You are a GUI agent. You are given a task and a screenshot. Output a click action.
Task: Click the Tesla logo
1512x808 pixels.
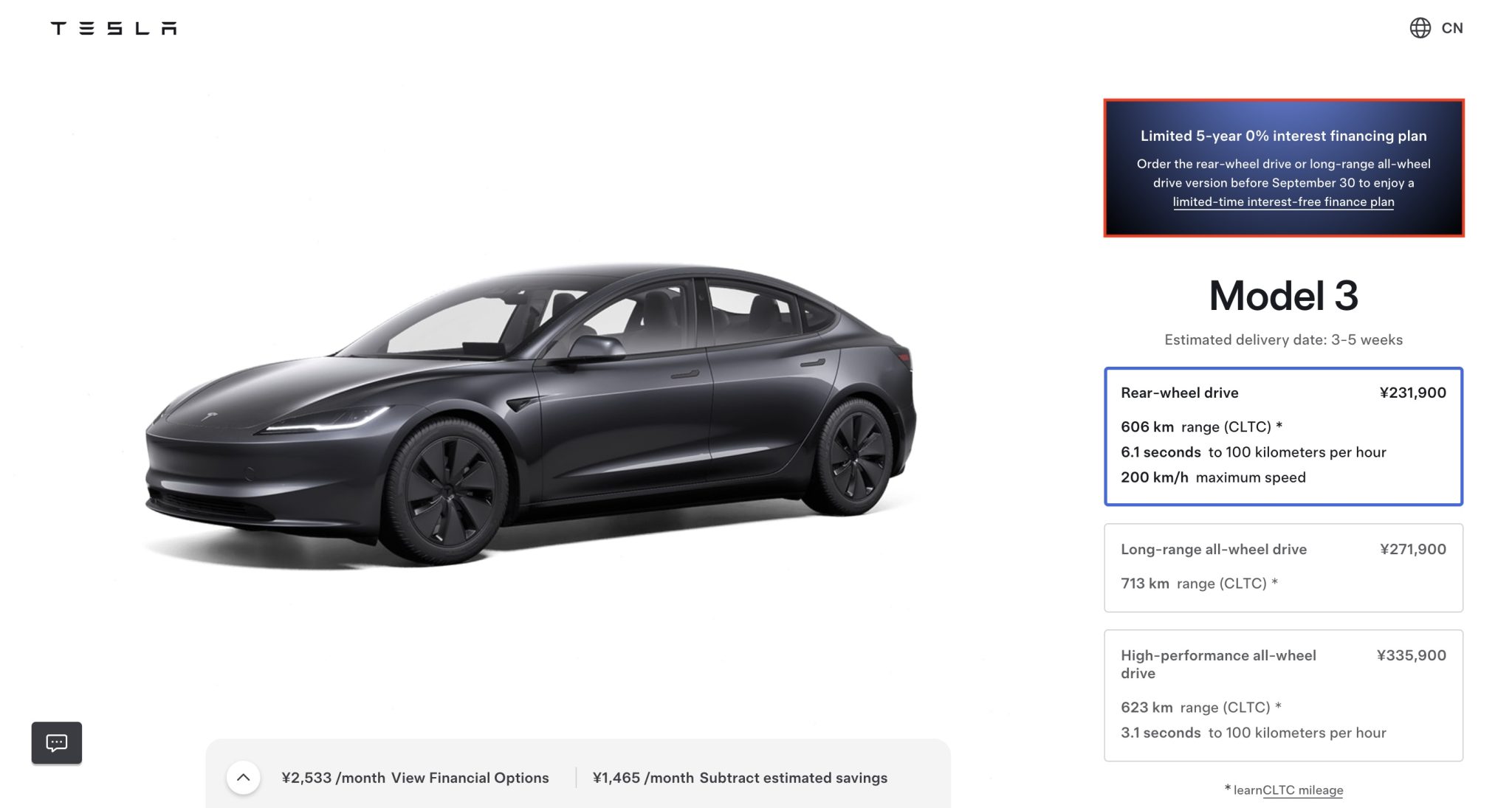pyautogui.click(x=114, y=28)
